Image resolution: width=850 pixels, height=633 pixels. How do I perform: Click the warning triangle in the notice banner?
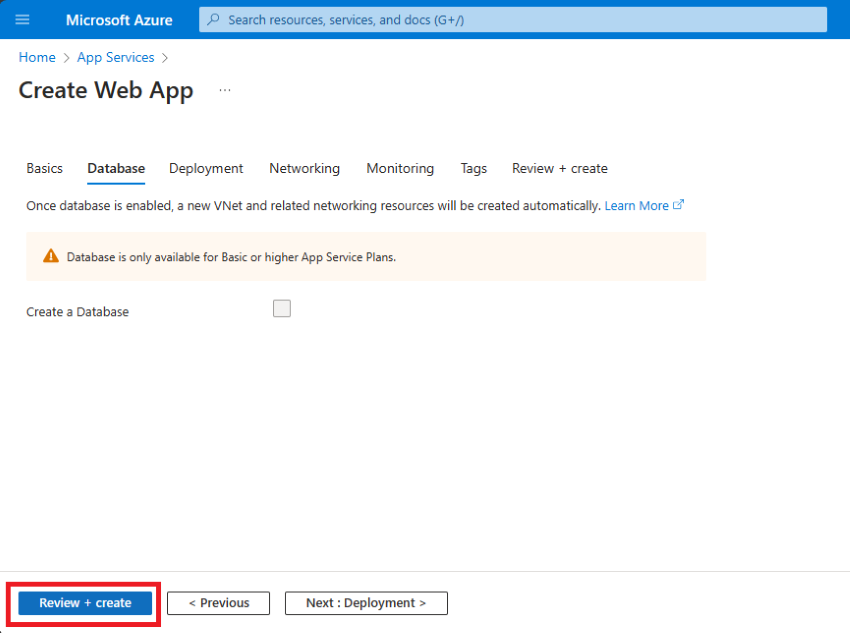50,256
